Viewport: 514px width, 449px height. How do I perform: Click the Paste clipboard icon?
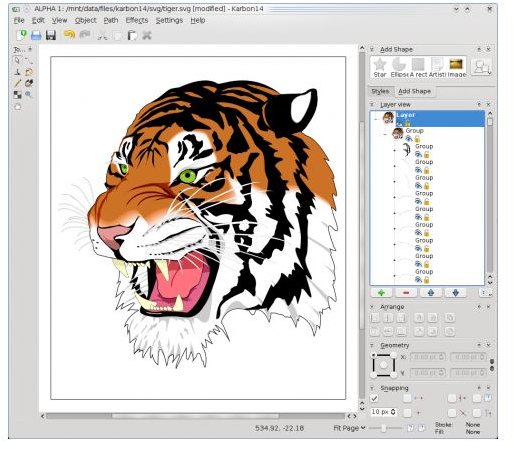click(x=132, y=35)
